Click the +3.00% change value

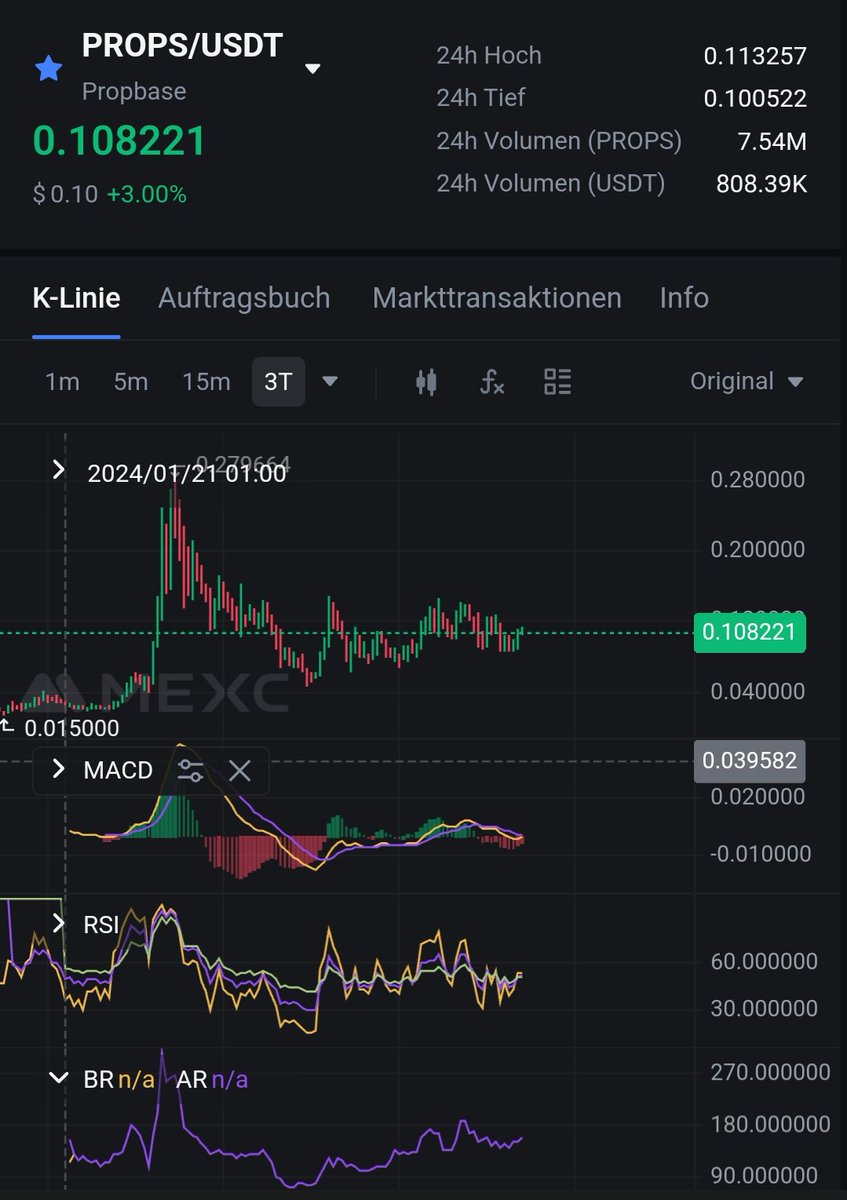(x=147, y=194)
